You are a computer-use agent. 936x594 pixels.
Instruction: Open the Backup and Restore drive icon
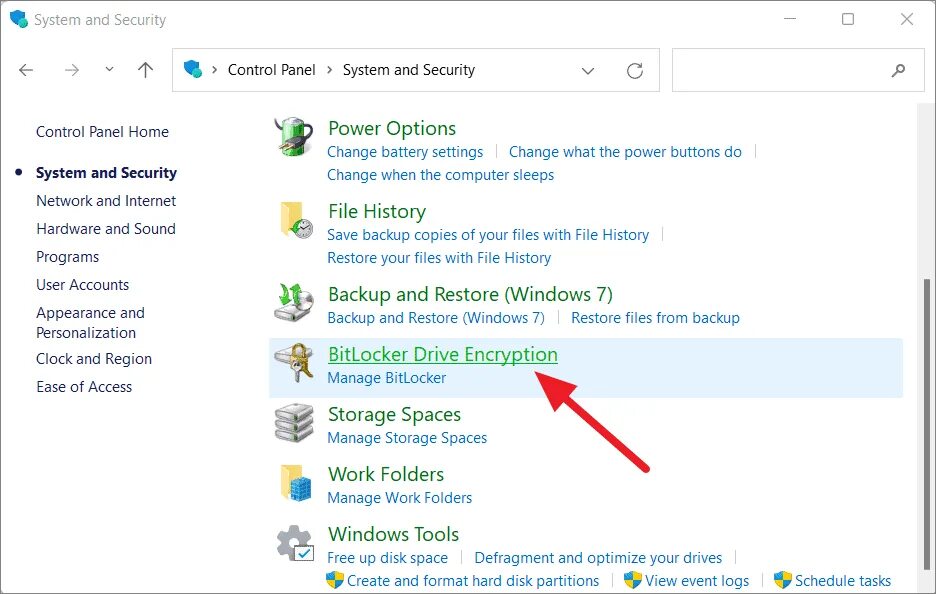[294, 302]
